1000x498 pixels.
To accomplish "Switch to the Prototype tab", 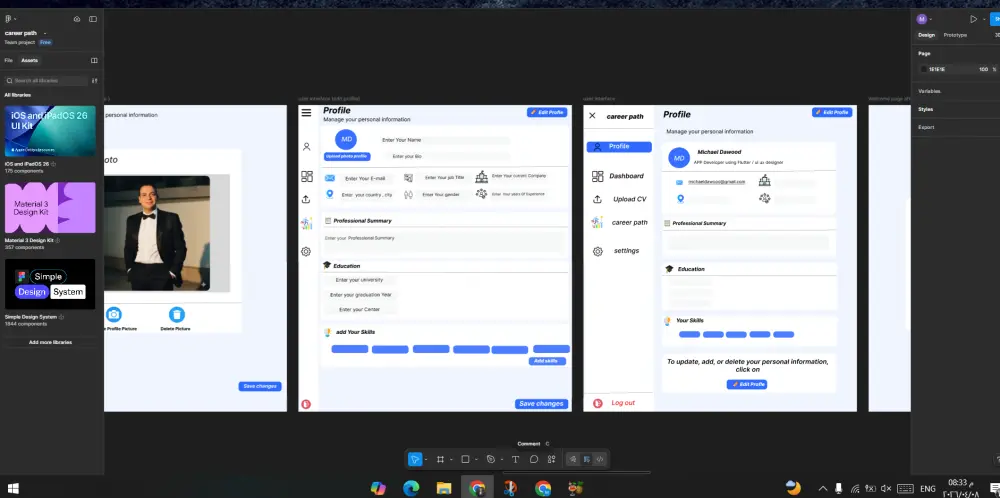I will pyautogui.click(x=955, y=35).
